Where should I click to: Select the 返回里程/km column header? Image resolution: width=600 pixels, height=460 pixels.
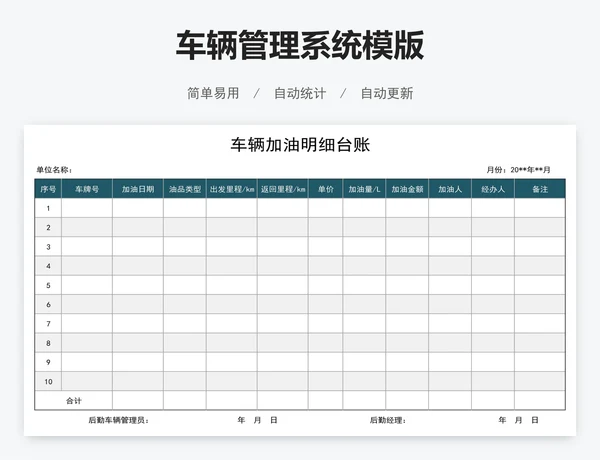click(x=283, y=189)
